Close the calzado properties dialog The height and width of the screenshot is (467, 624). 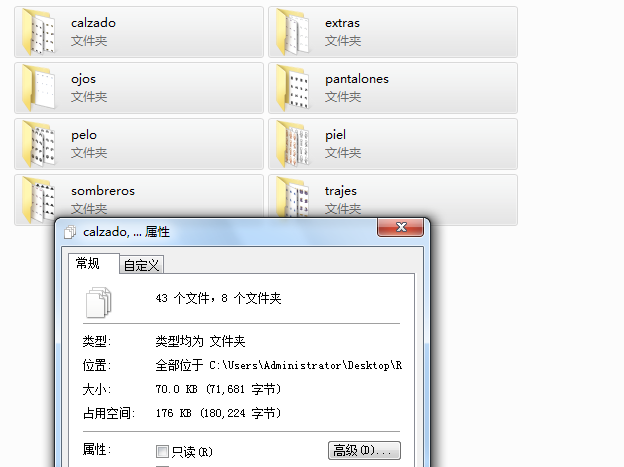pos(400,227)
